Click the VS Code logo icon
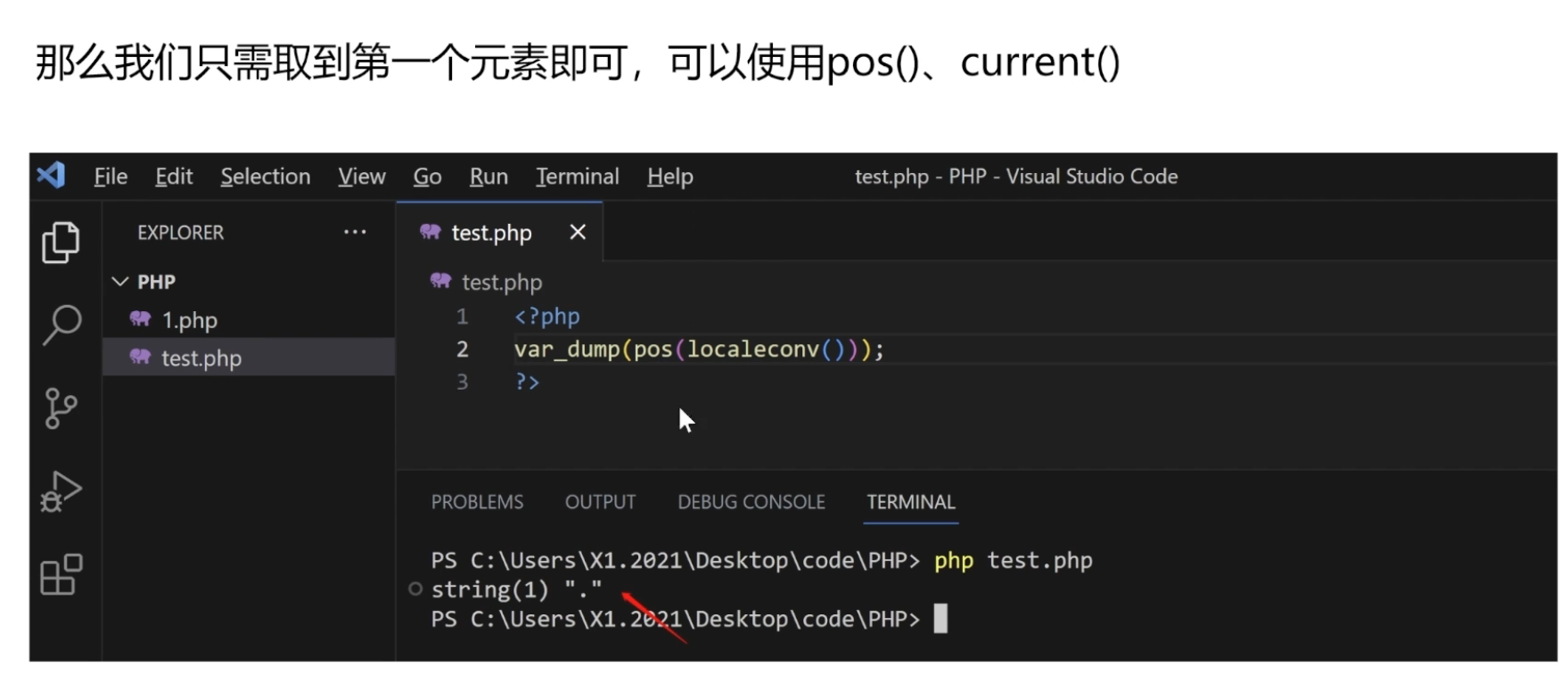The width and height of the screenshot is (1568, 675). point(51,175)
